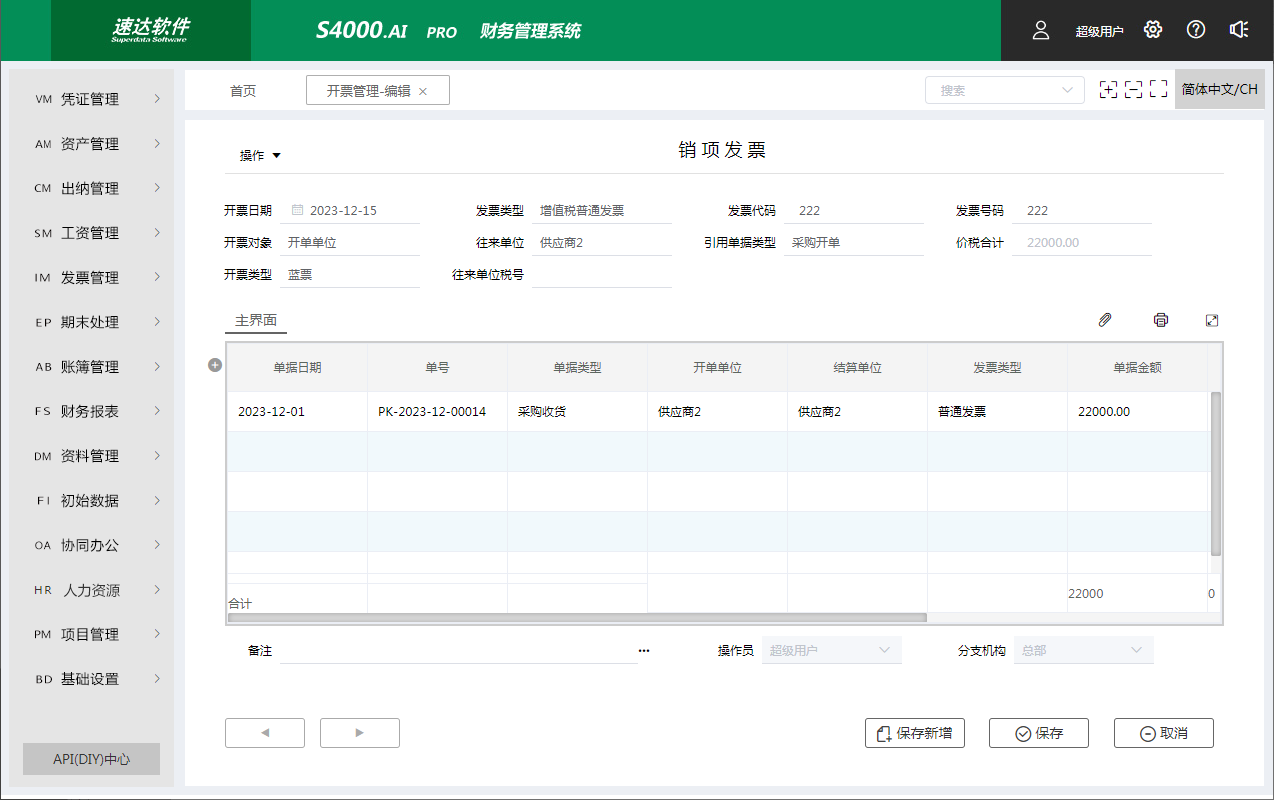Click the printer icon above the table

point(1160,320)
